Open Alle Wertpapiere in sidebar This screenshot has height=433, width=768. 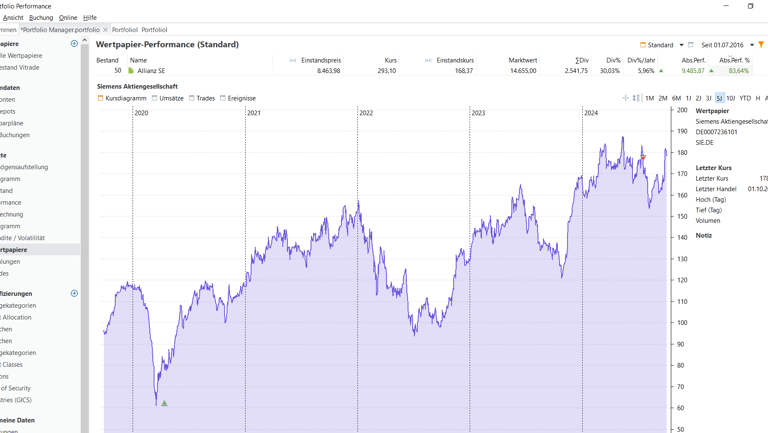click(21, 56)
